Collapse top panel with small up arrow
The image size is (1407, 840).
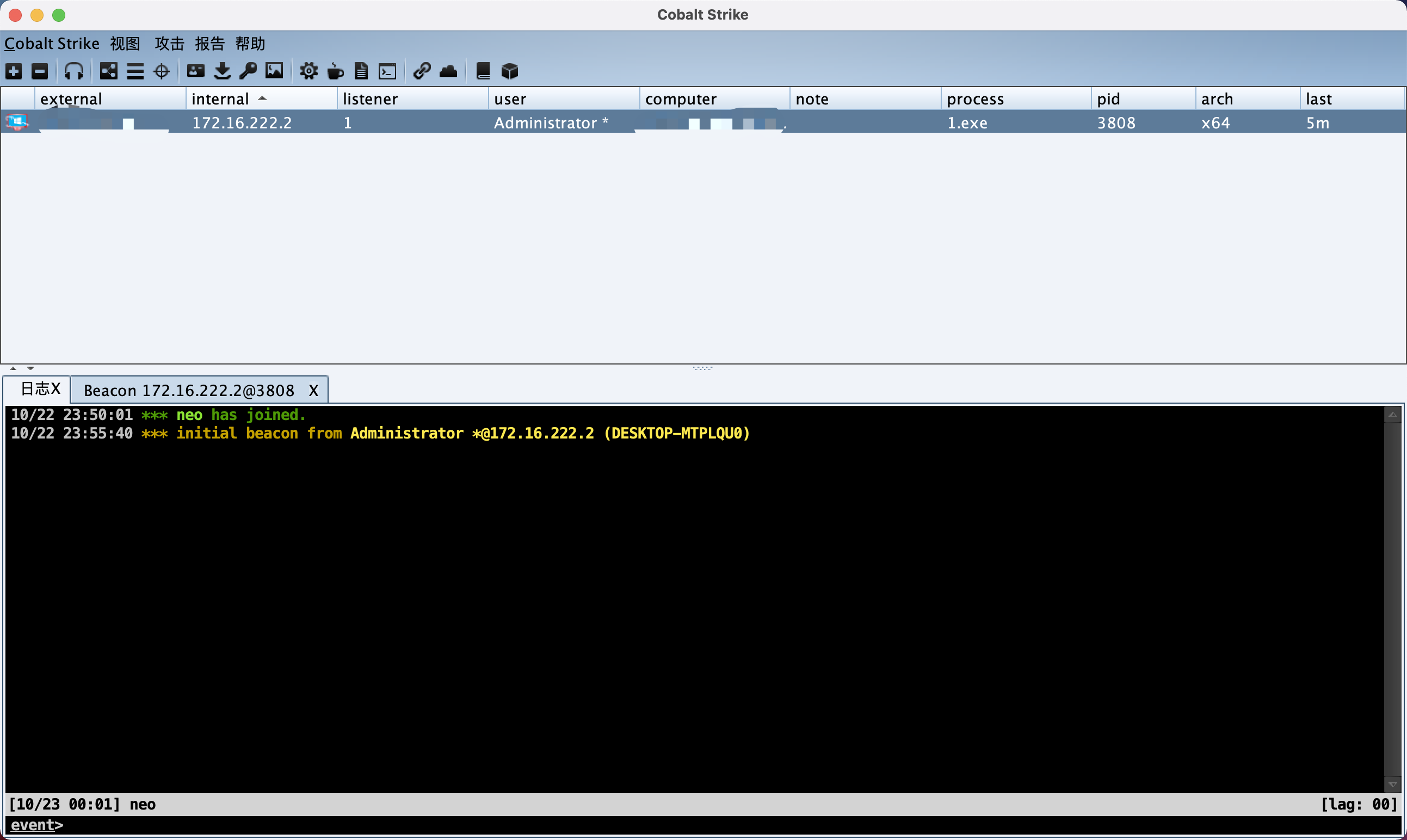(x=13, y=368)
